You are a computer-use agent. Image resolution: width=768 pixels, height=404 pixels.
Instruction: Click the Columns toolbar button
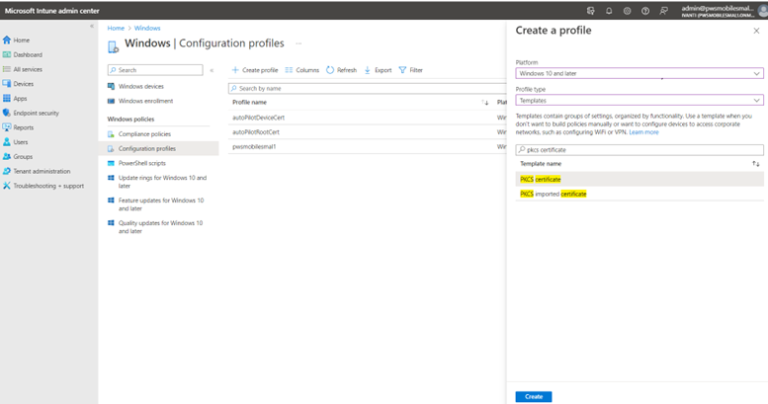(x=302, y=70)
